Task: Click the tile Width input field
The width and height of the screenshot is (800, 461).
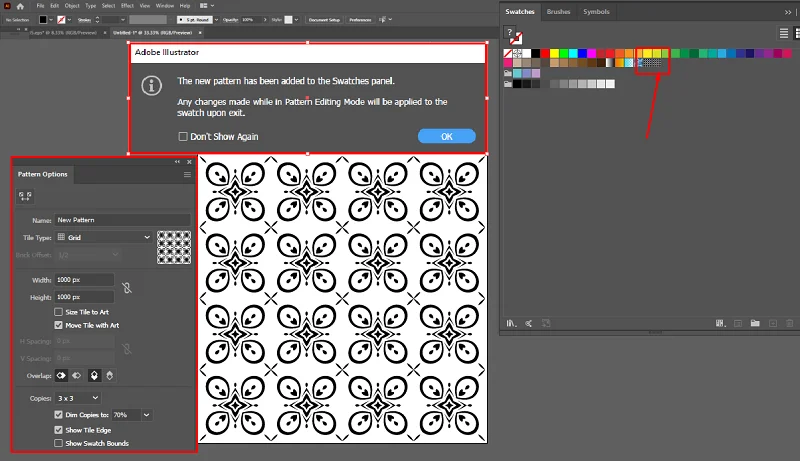Action: [84, 279]
